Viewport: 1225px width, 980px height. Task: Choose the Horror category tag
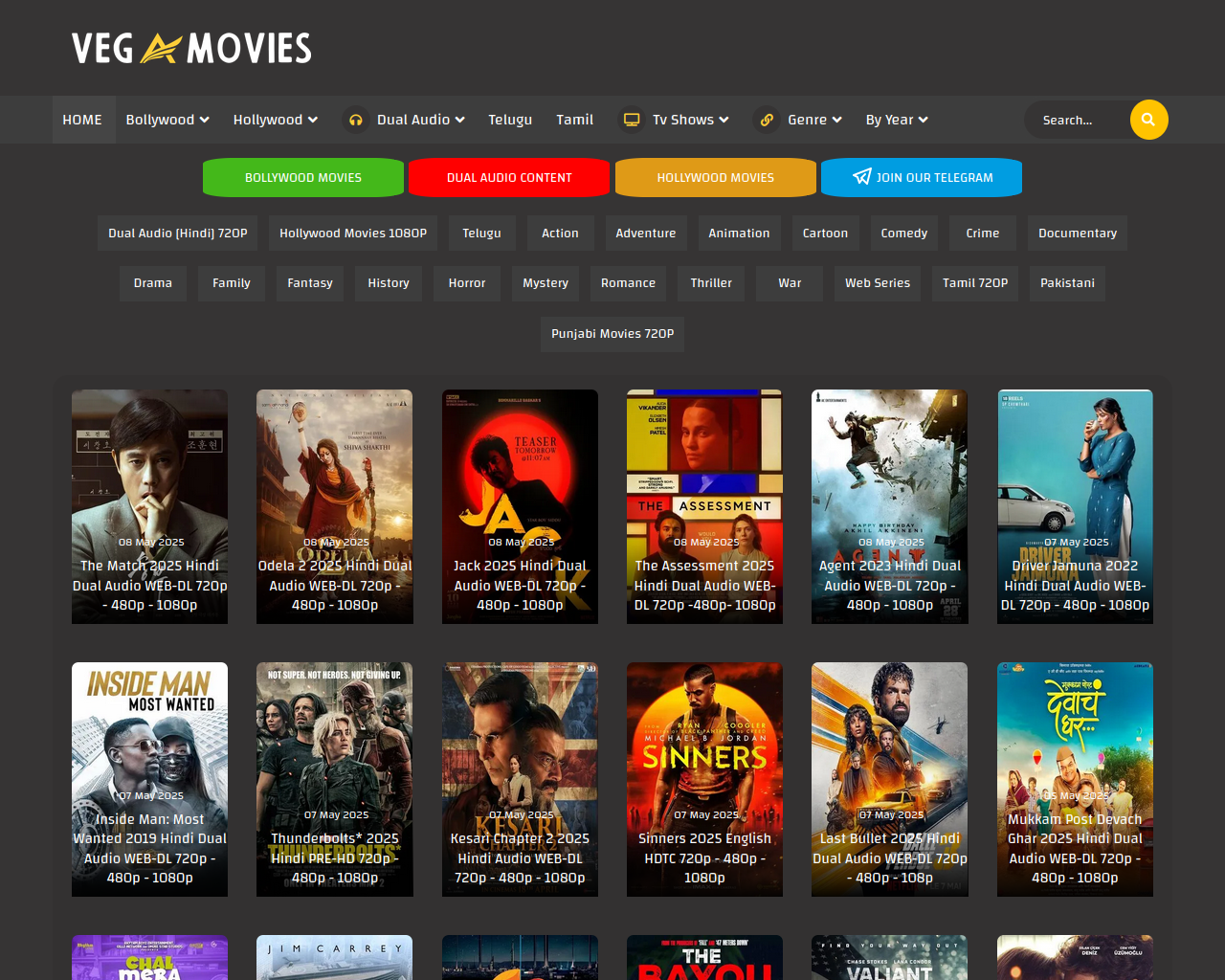[x=467, y=282]
